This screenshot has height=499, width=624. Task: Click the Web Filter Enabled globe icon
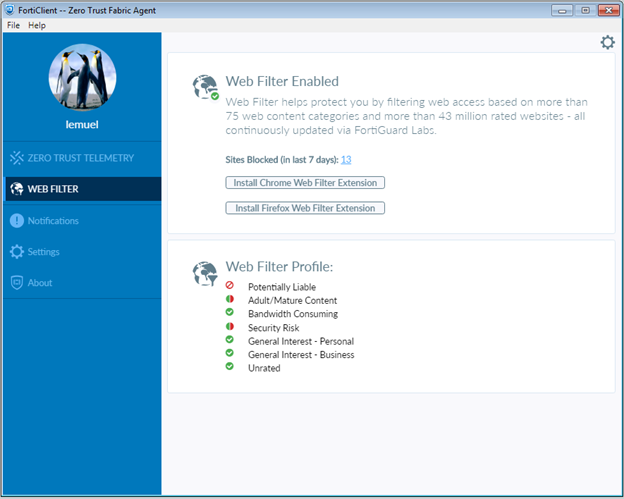205,87
